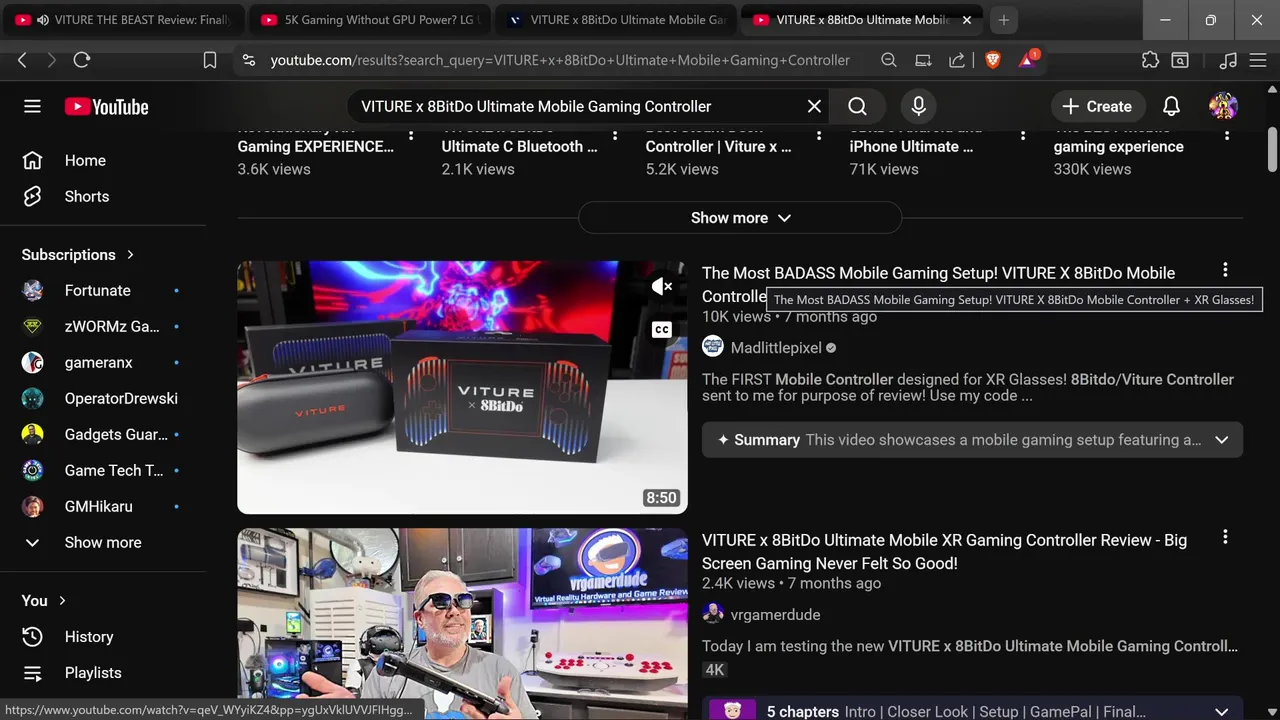Open the browser zoom magnifier icon
Viewport: 1280px width, 720px height.
(x=889, y=60)
